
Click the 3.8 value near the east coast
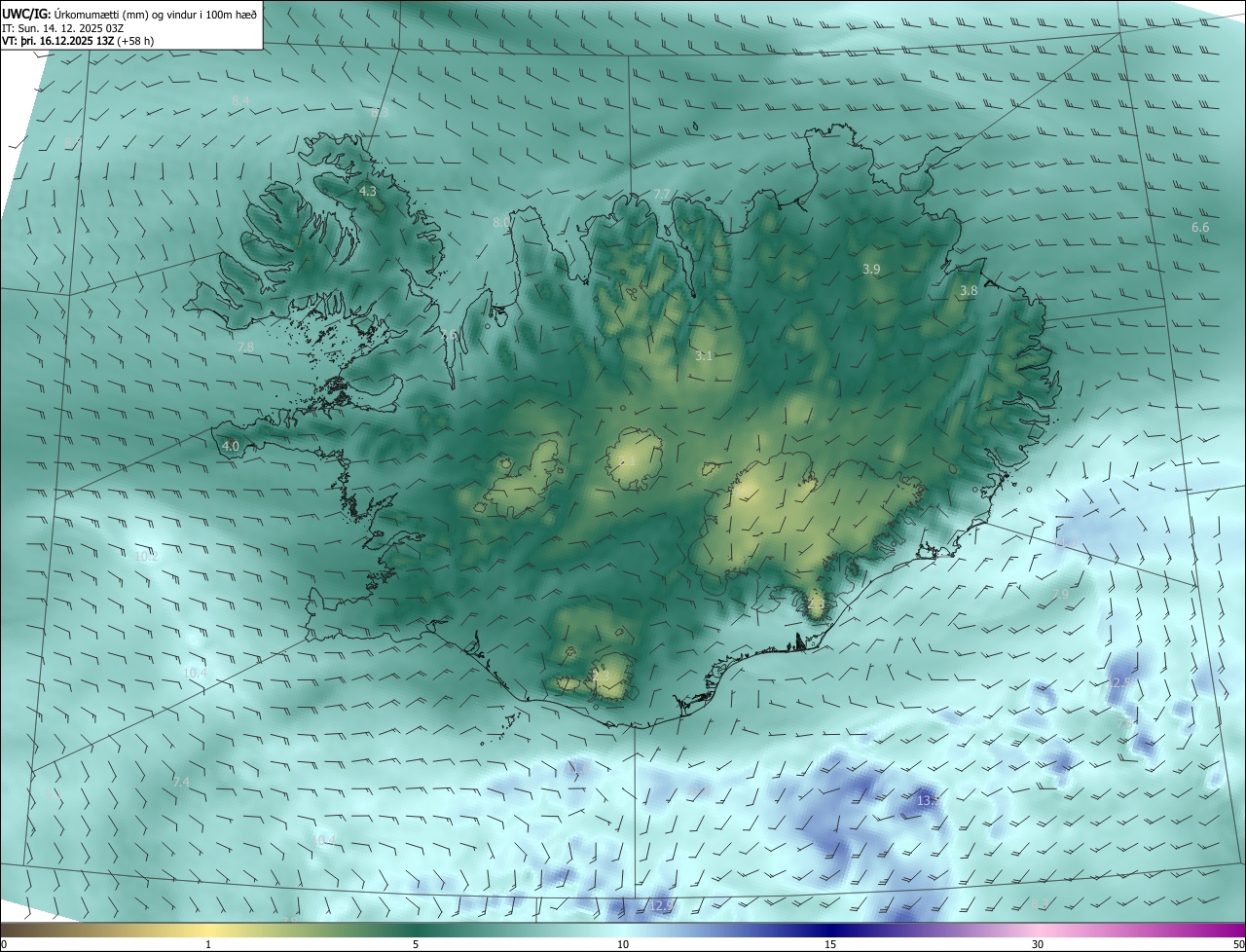(x=969, y=291)
